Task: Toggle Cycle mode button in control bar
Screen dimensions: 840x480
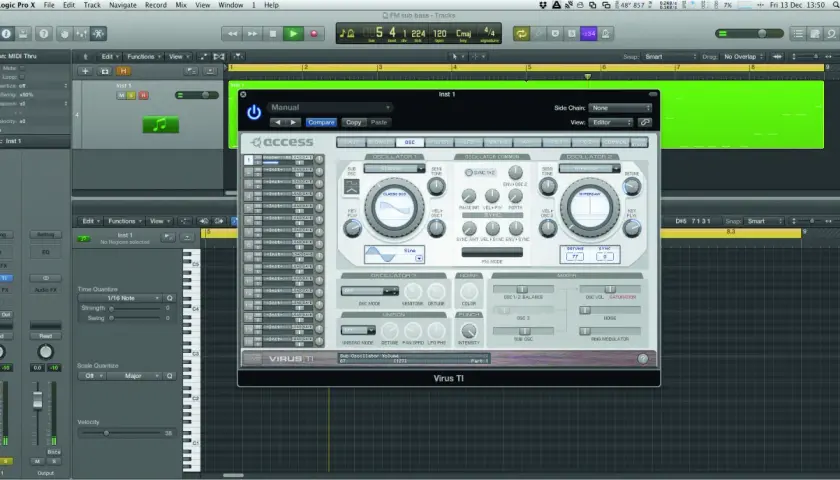Action: [x=521, y=34]
